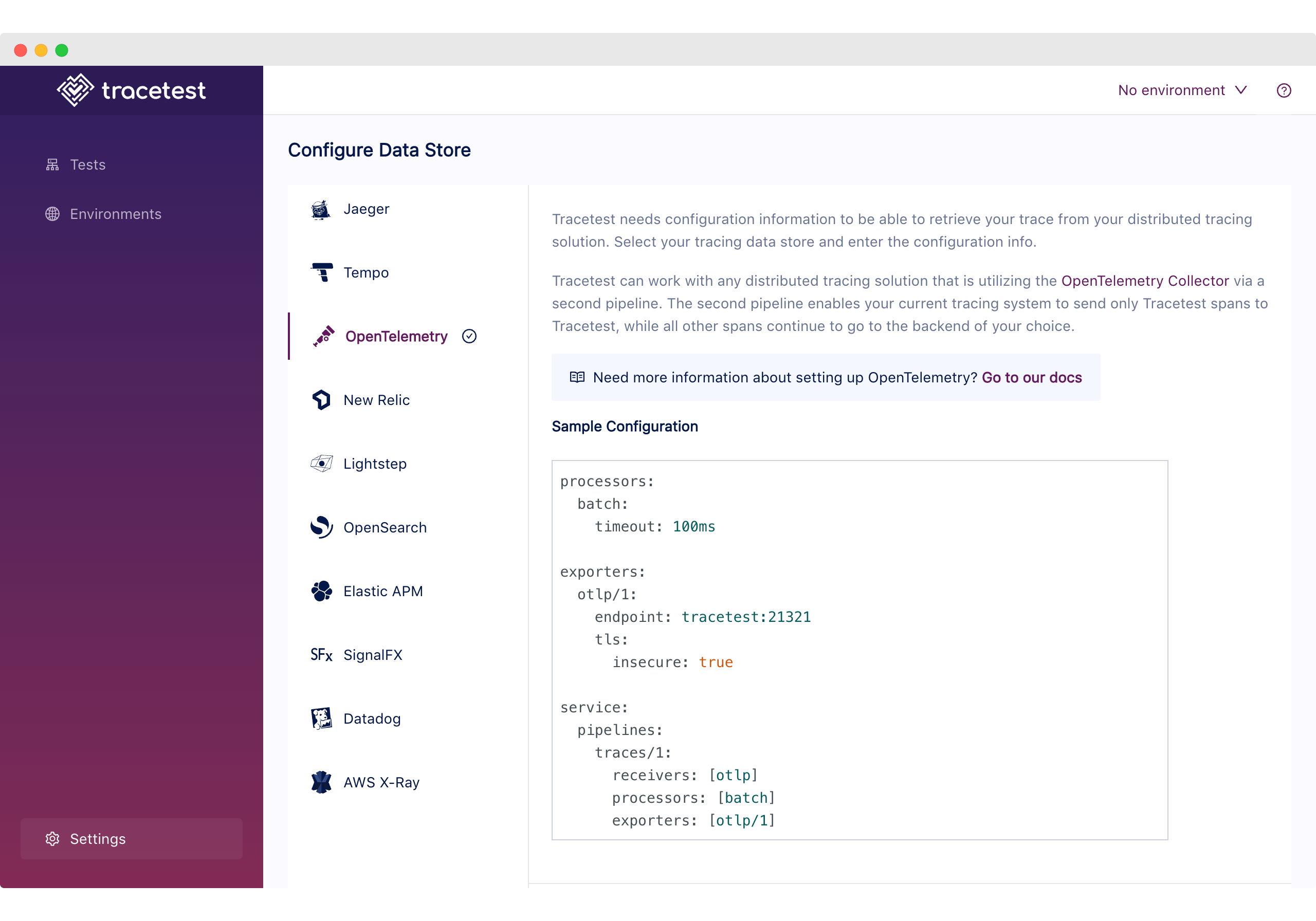Select the Lightstep icon
The height and width of the screenshot is (921, 1316).
pos(321,463)
